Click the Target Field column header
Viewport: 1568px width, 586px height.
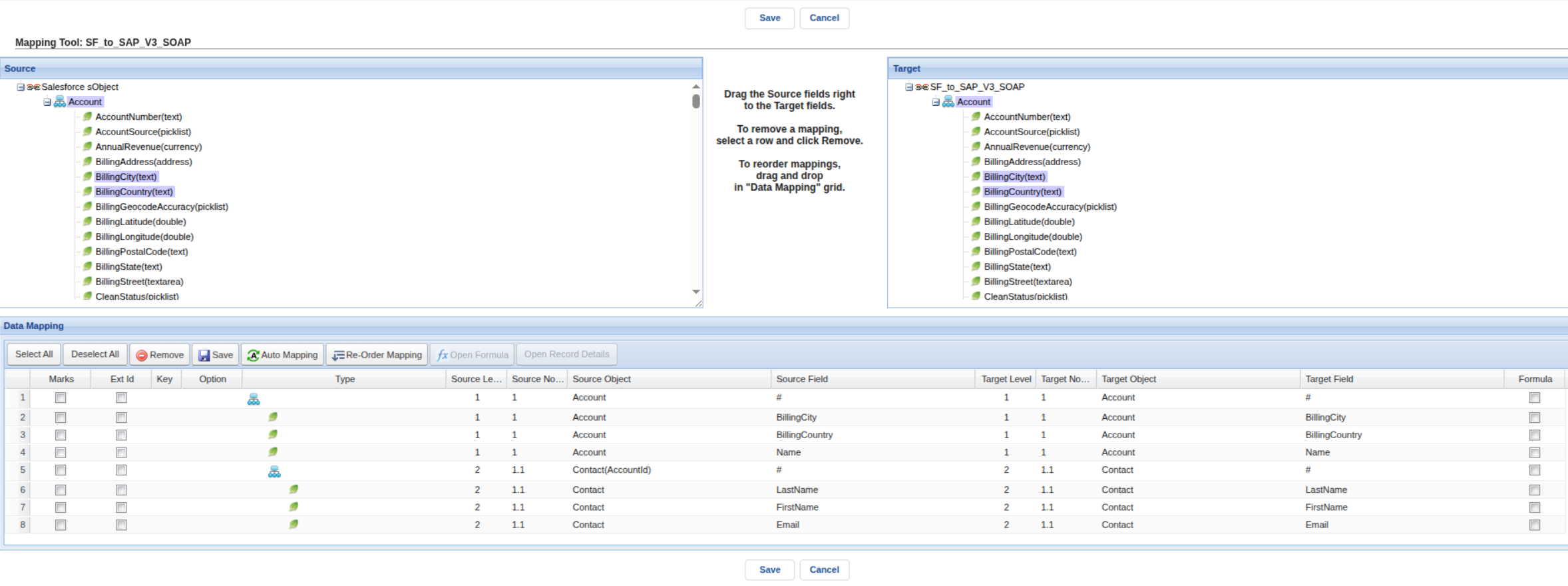click(1402, 379)
